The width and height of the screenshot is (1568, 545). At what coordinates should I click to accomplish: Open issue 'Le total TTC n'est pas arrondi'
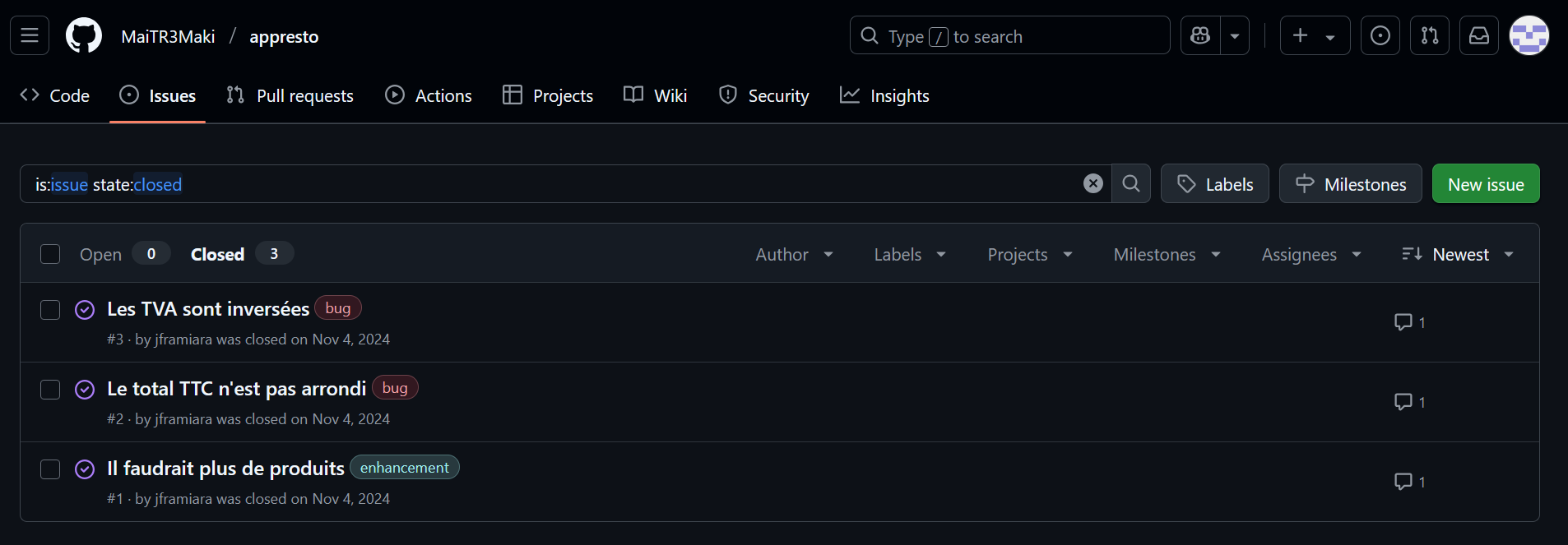point(236,389)
